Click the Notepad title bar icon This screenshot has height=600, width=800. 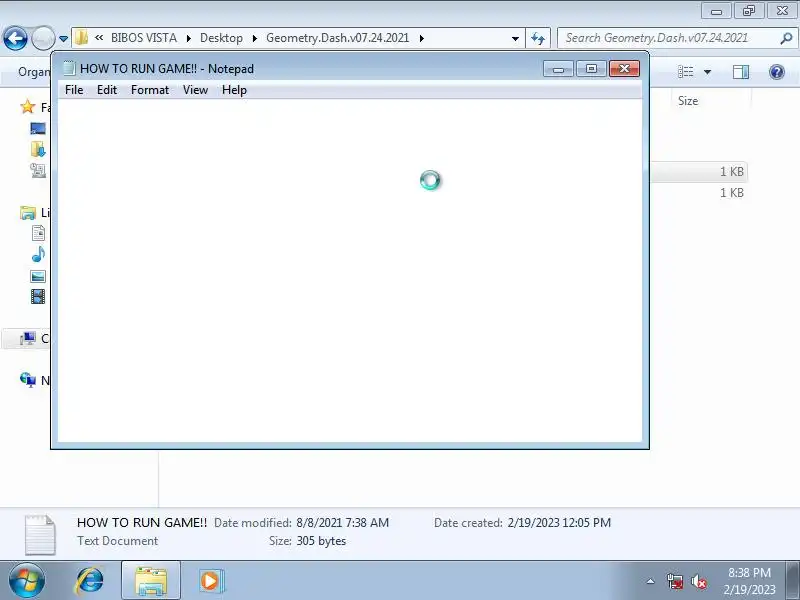coord(69,68)
